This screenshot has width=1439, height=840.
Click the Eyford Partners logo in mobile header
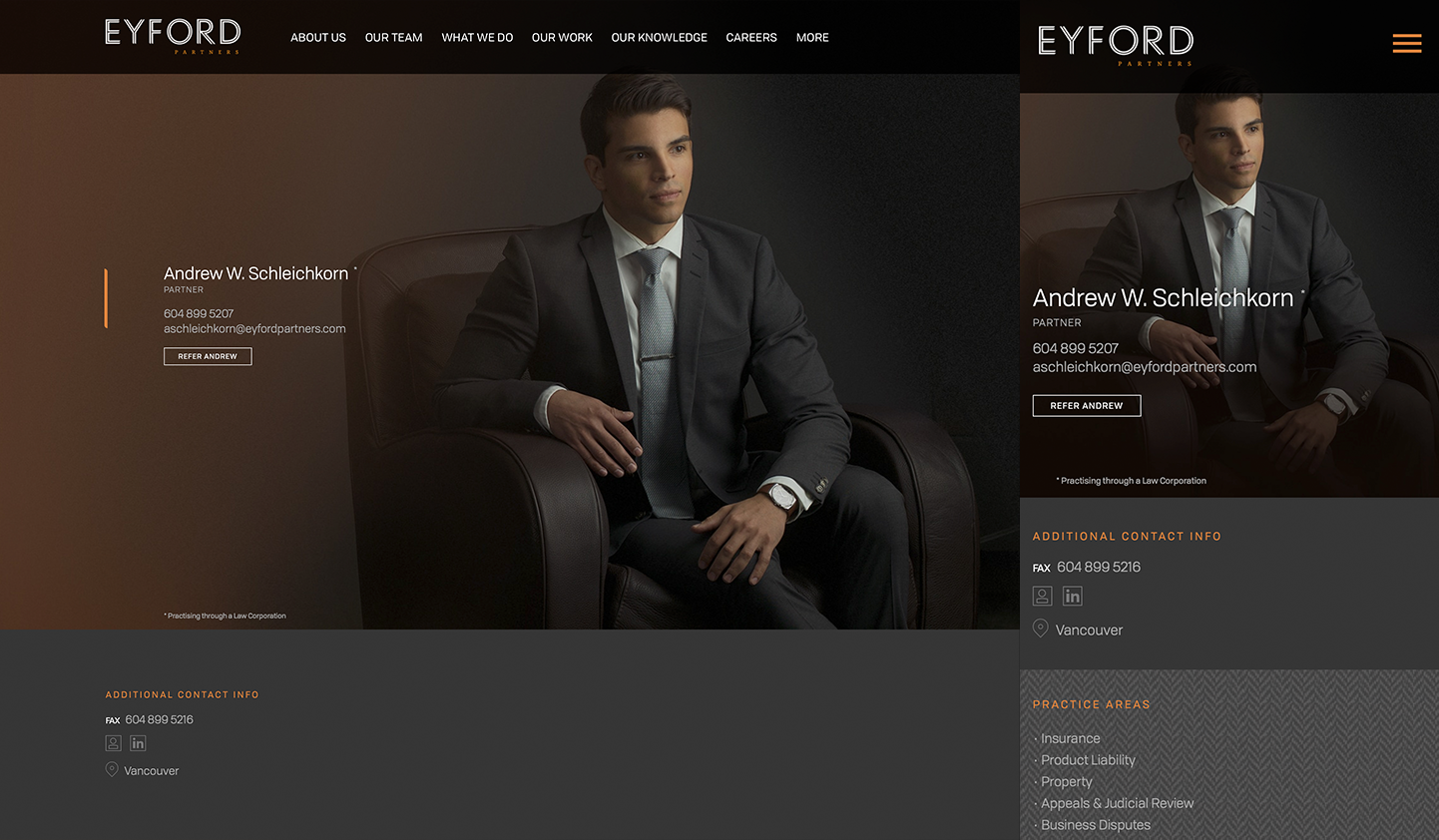click(1116, 45)
